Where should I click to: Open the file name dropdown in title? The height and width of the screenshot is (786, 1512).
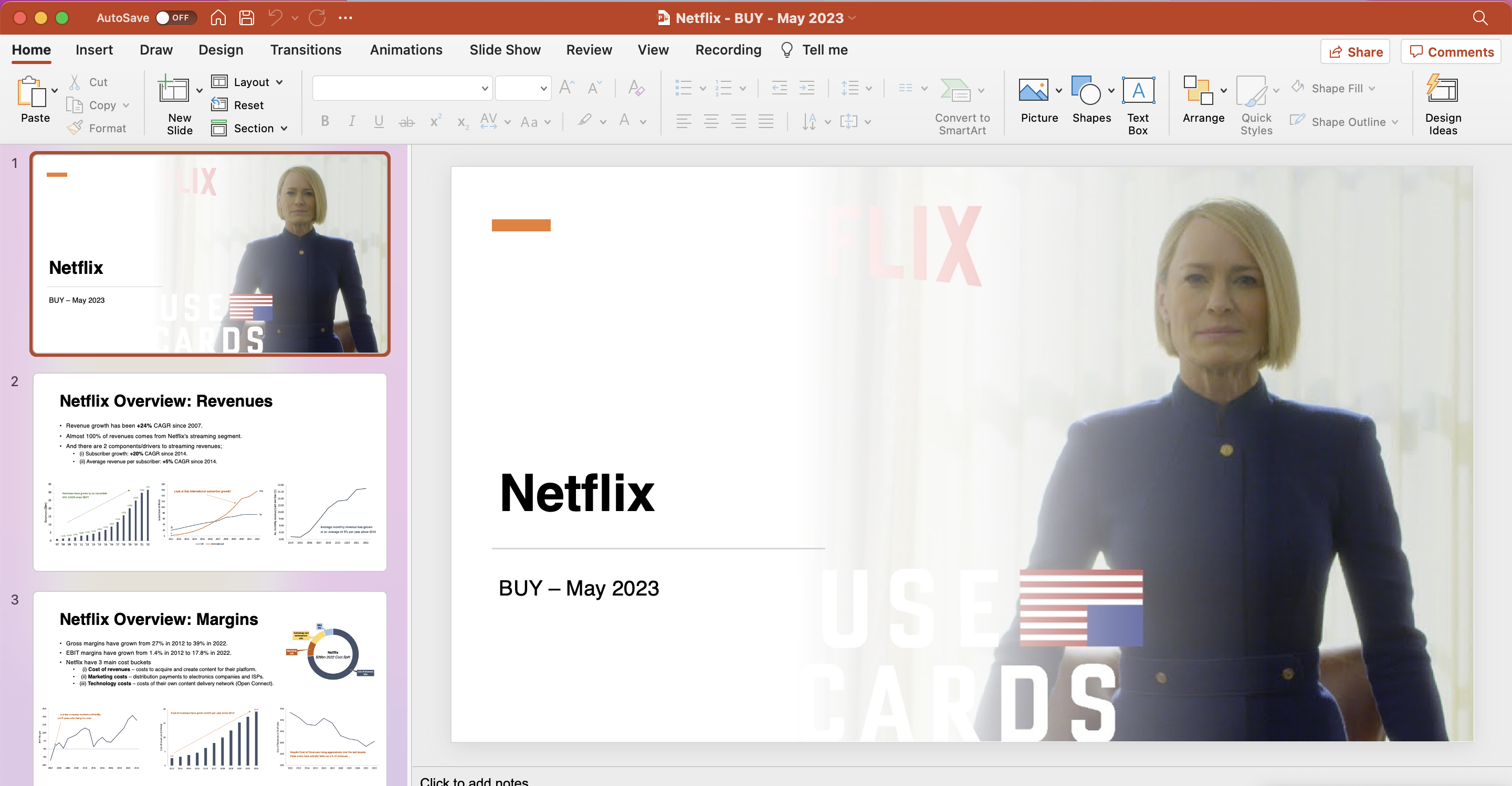pyautogui.click(x=852, y=18)
